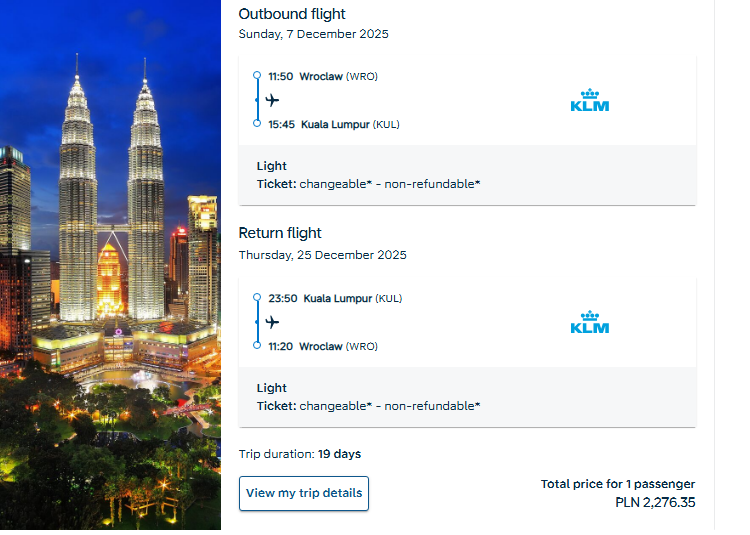The image size is (750, 535).
Task: Click the KLM logo on return flight
Action: [x=589, y=322]
